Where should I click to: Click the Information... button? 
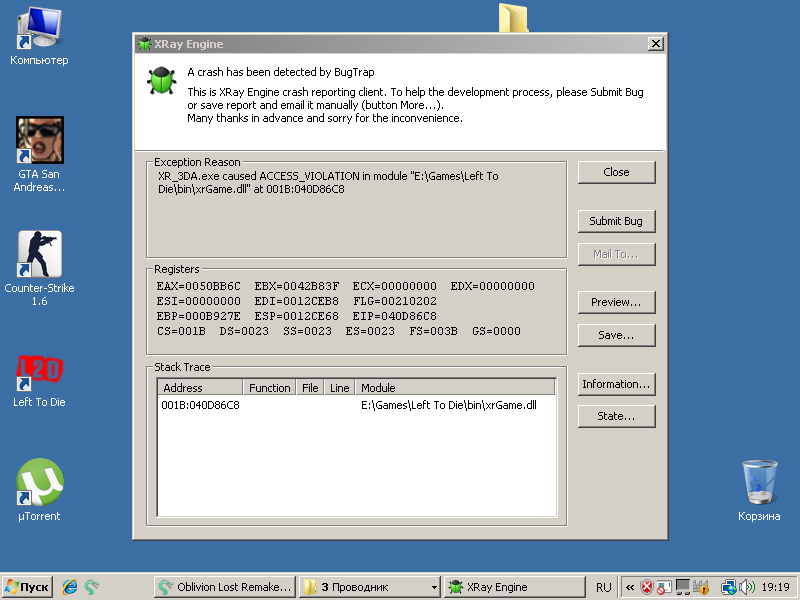coord(616,384)
